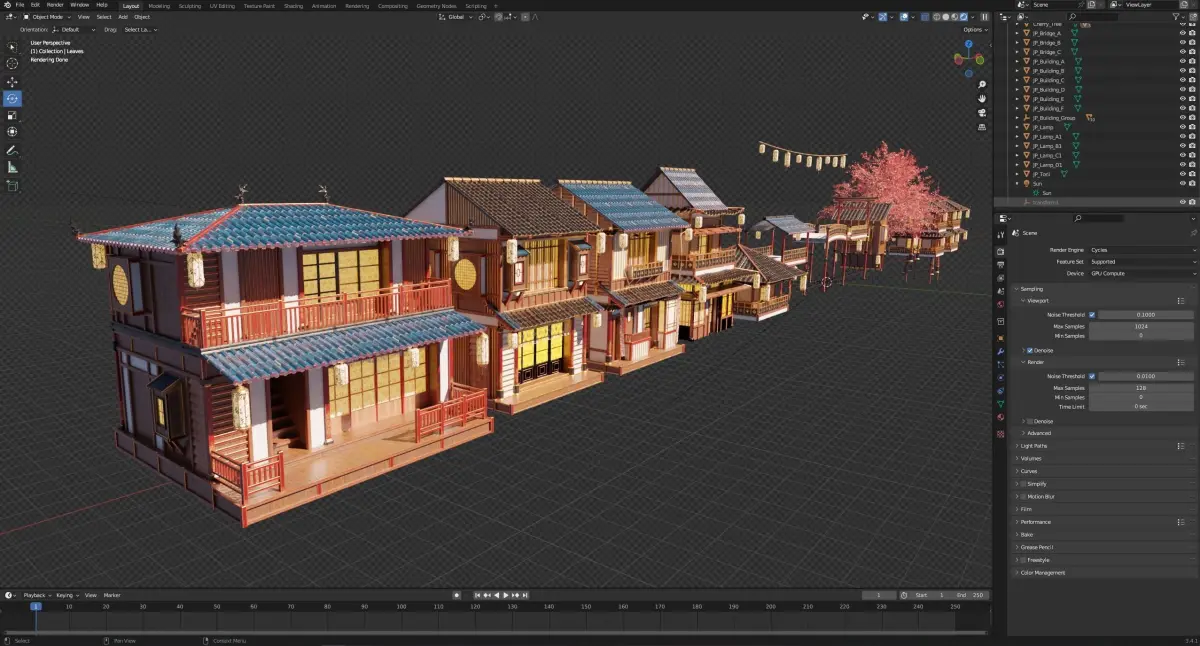Hide Sun object using its eye icon
The width and height of the screenshot is (1200, 646).
(x=1183, y=184)
